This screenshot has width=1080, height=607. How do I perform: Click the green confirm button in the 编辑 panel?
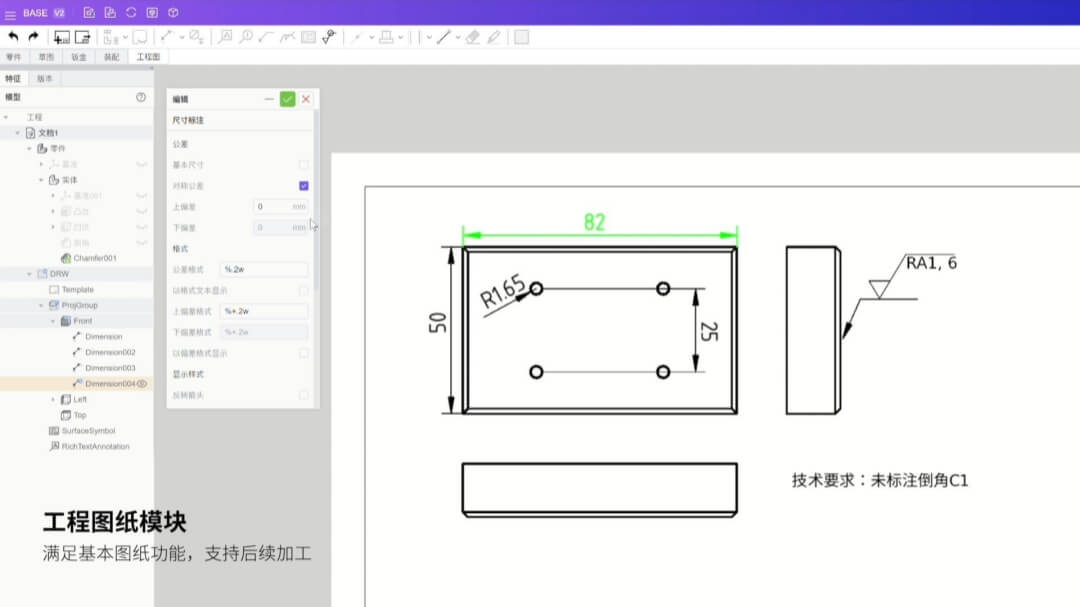287,99
